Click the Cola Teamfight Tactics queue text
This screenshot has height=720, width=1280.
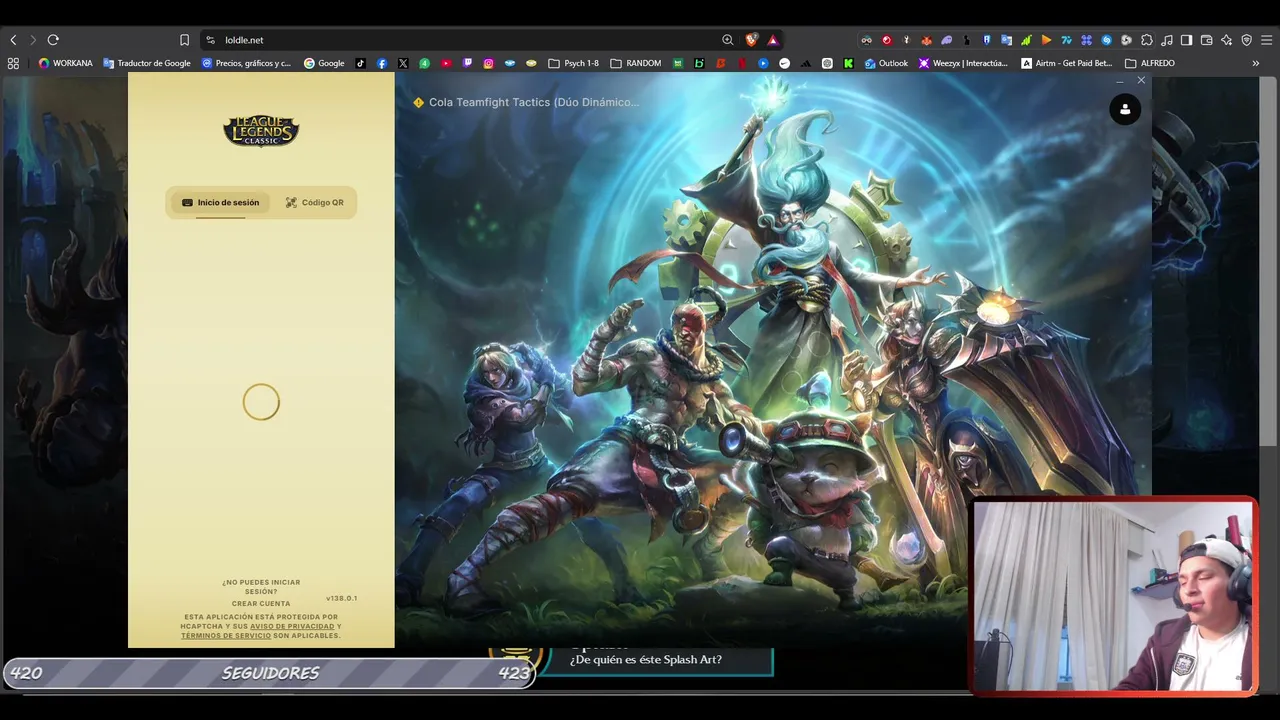(x=534, y=102)
